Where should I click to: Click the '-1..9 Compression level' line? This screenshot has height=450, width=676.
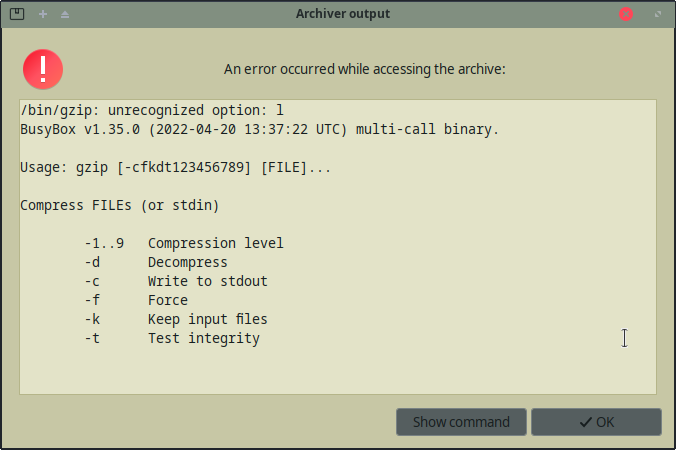click(184, 243)
